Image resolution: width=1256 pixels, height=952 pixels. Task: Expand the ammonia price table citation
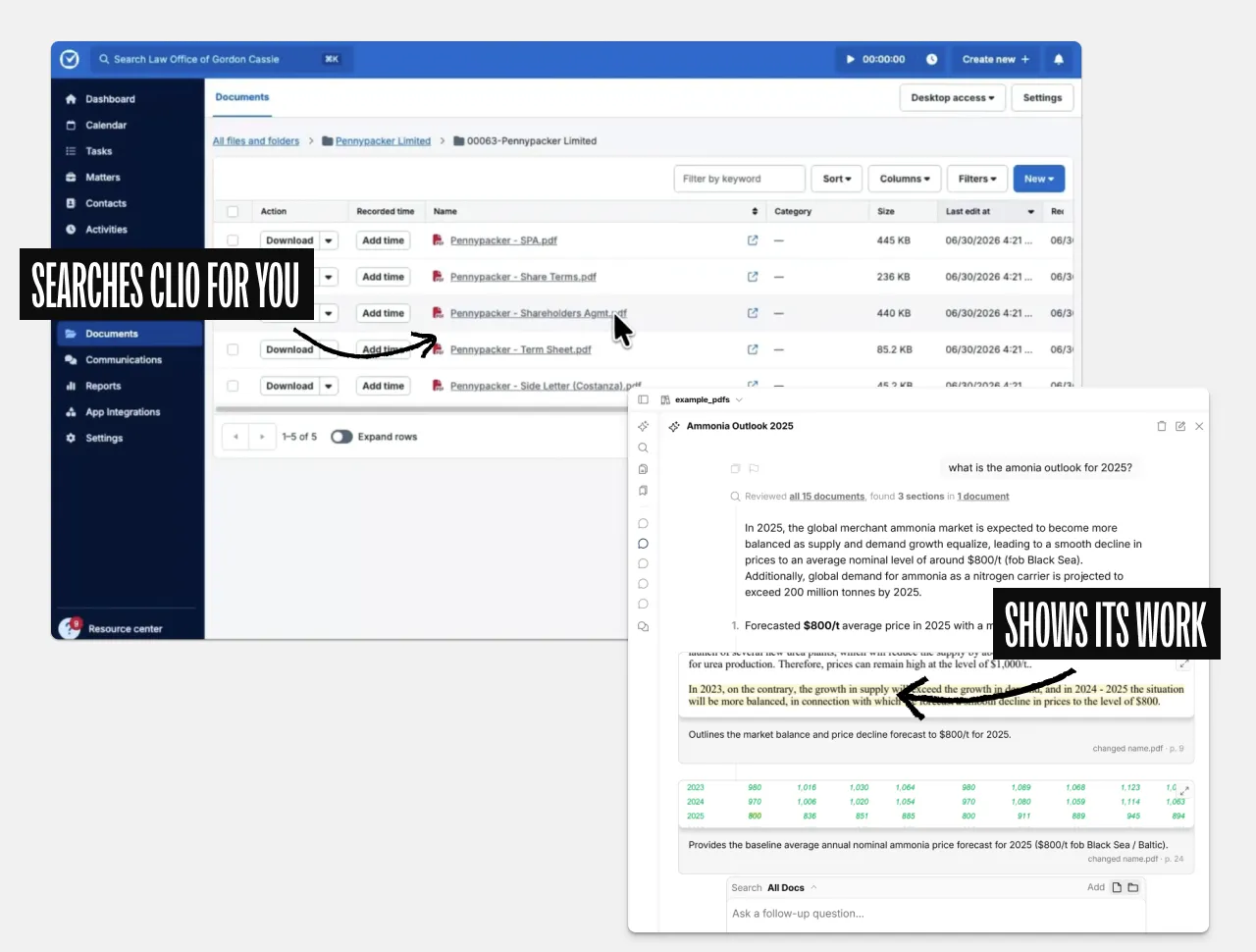pyautogui.click(x=1184, y=790)
